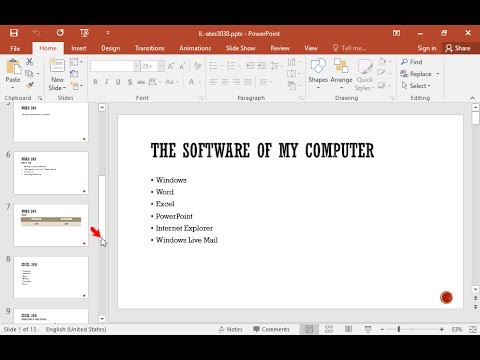The height and width of the screenshot is (360, 480).
Task: Click the Increase List Level icon
Action: [262, 66]
